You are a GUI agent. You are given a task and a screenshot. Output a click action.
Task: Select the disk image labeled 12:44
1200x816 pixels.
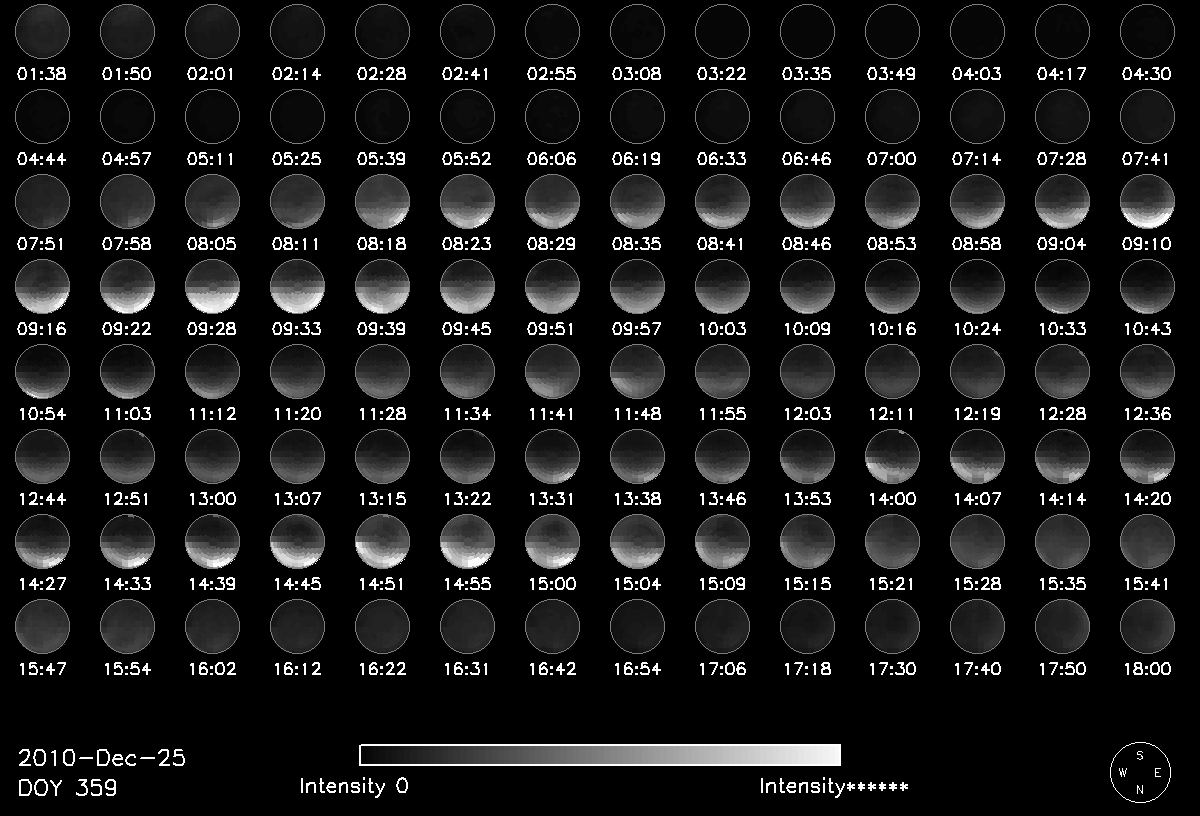(x=42, y=457)
